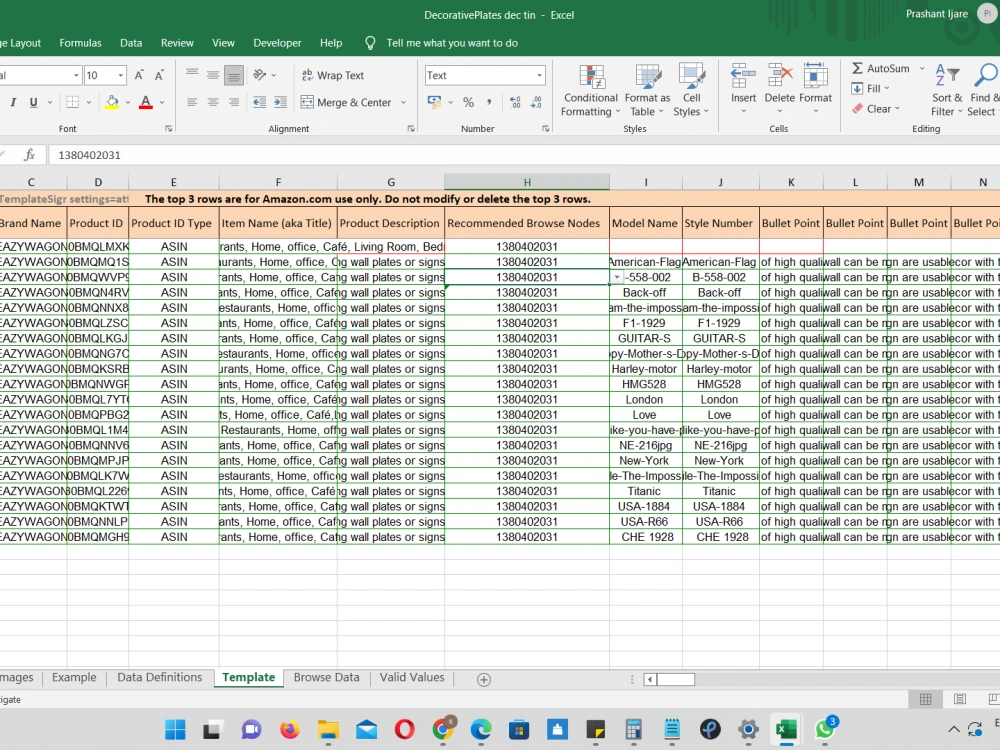Click the Prashant Ijare account name
1000x750 pixels.
click(936, 14)
